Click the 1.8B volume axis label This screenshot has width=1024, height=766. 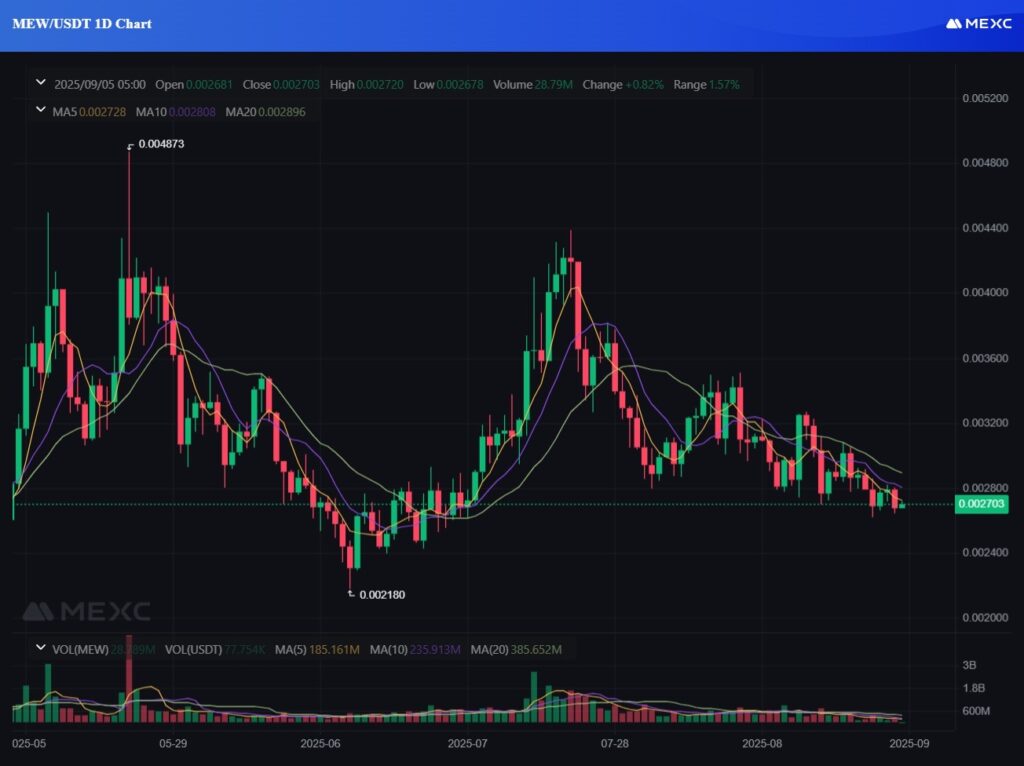[973, 688]
